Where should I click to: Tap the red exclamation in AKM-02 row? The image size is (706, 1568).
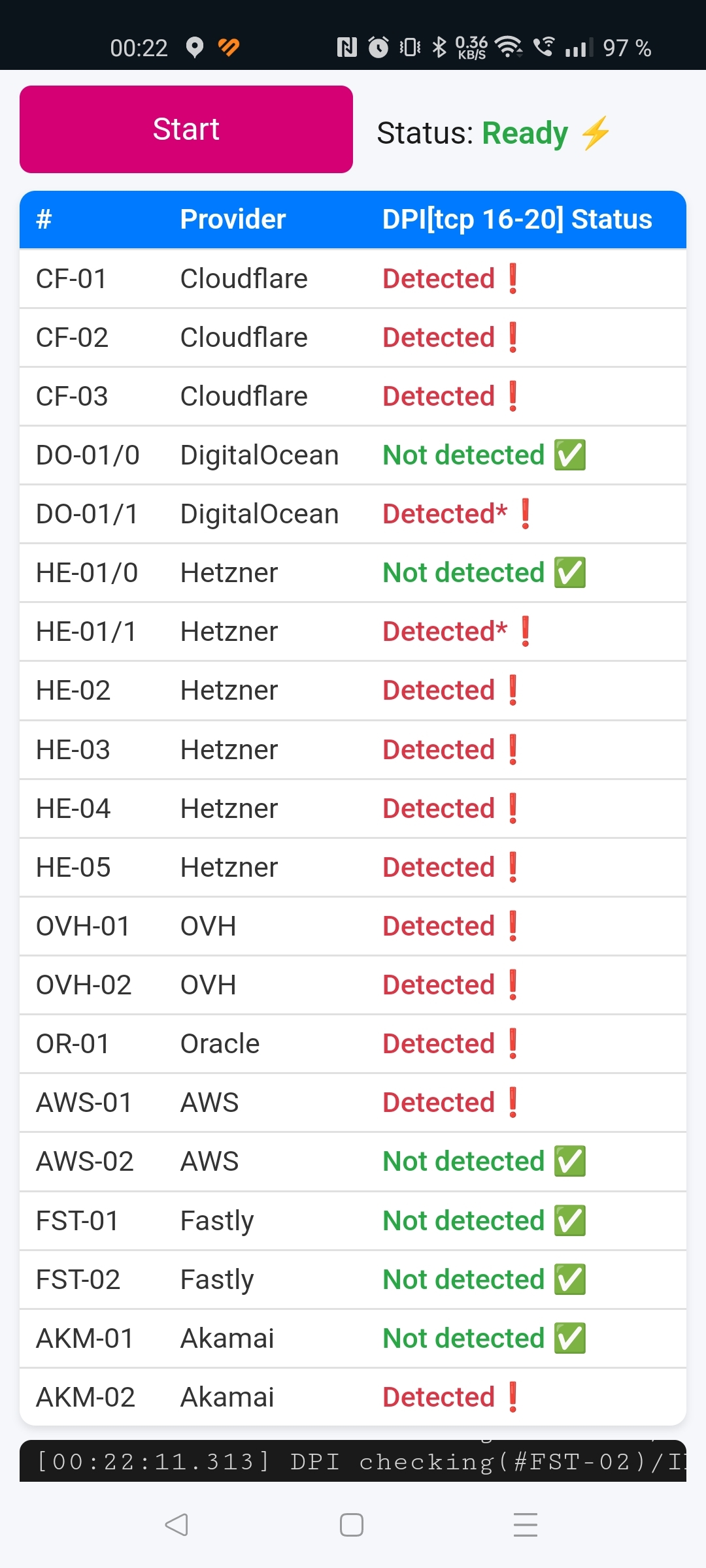tap(513, 1397)
